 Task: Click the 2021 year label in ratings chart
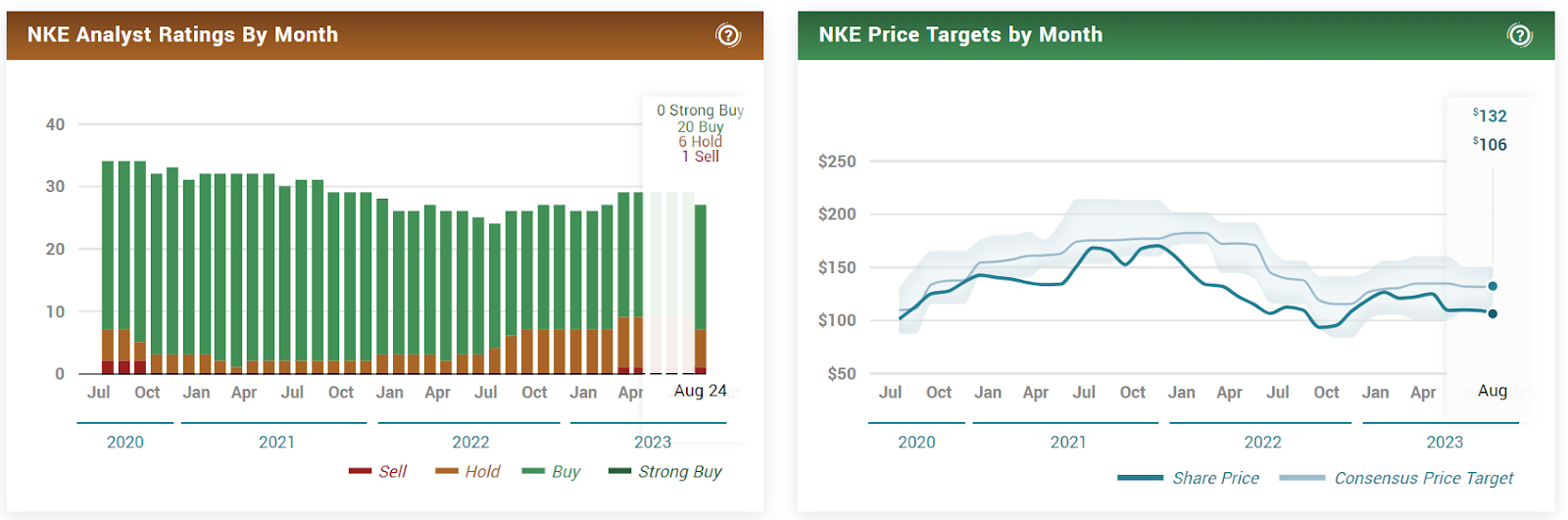[276, 443]
